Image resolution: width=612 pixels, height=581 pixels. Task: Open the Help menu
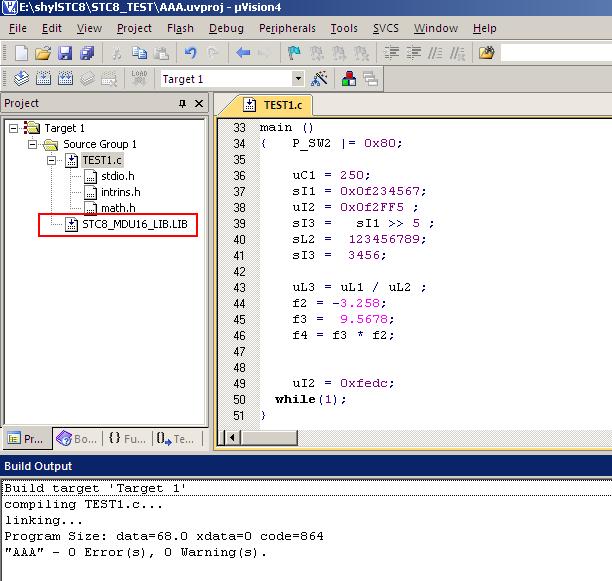[x=484, y=28]
